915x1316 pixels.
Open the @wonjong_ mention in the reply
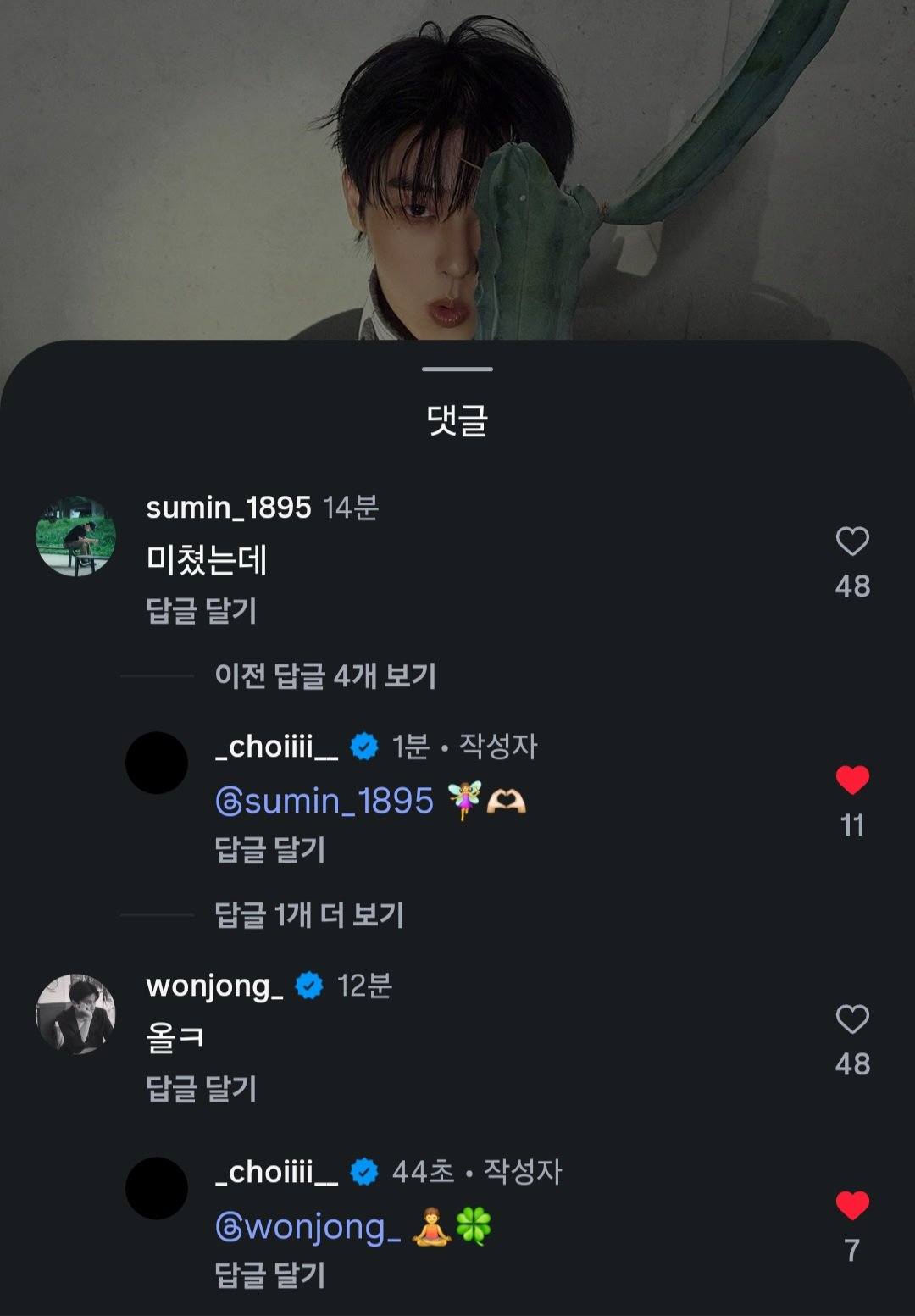(308, 1227)
